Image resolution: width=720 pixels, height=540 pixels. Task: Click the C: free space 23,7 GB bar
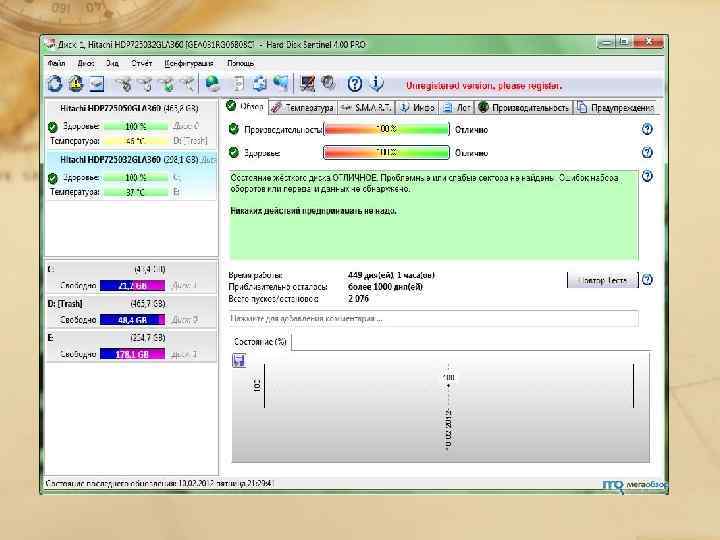coord(132,286)
